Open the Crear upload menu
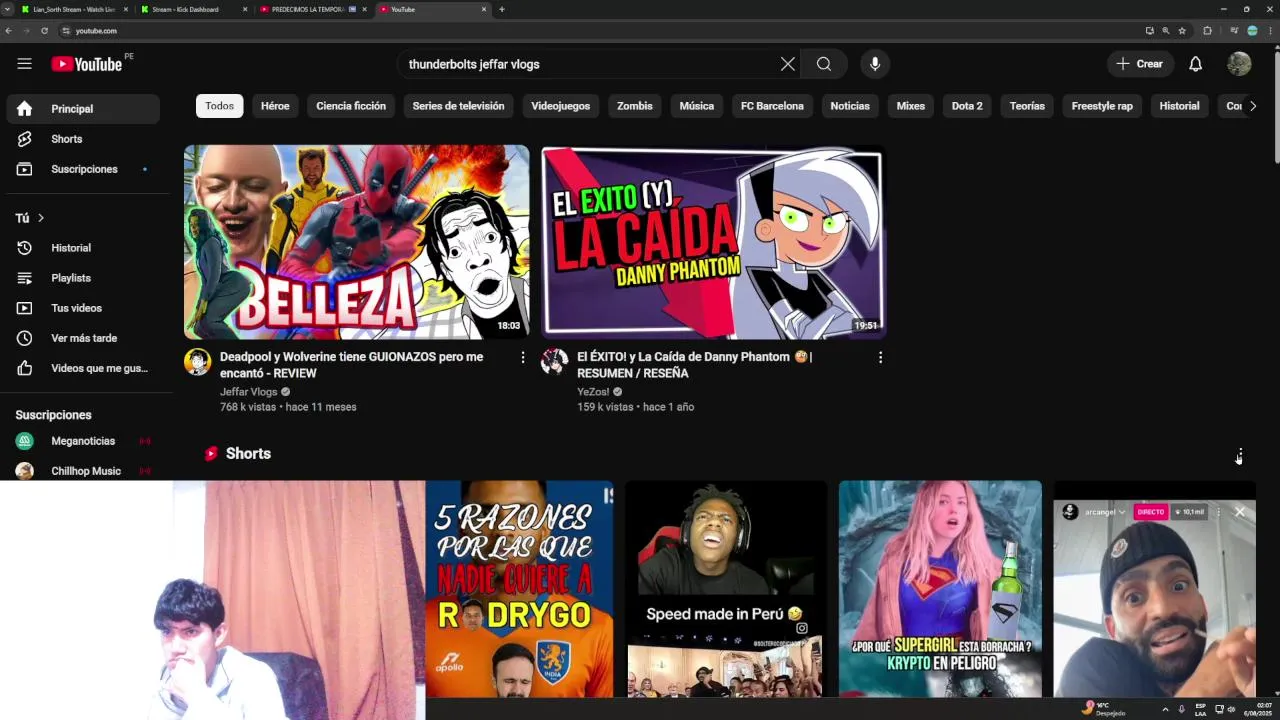1280x720 pixels. pos(1140,64)
